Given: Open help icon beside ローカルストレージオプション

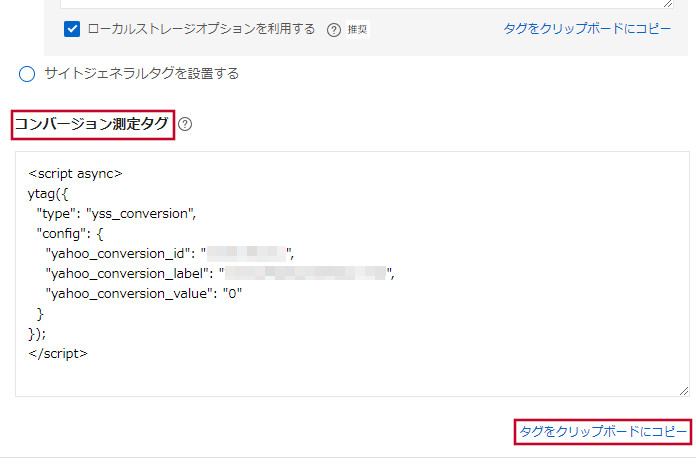Looking at the screenshot, I should pyautogui.click(x=333, y=30).
